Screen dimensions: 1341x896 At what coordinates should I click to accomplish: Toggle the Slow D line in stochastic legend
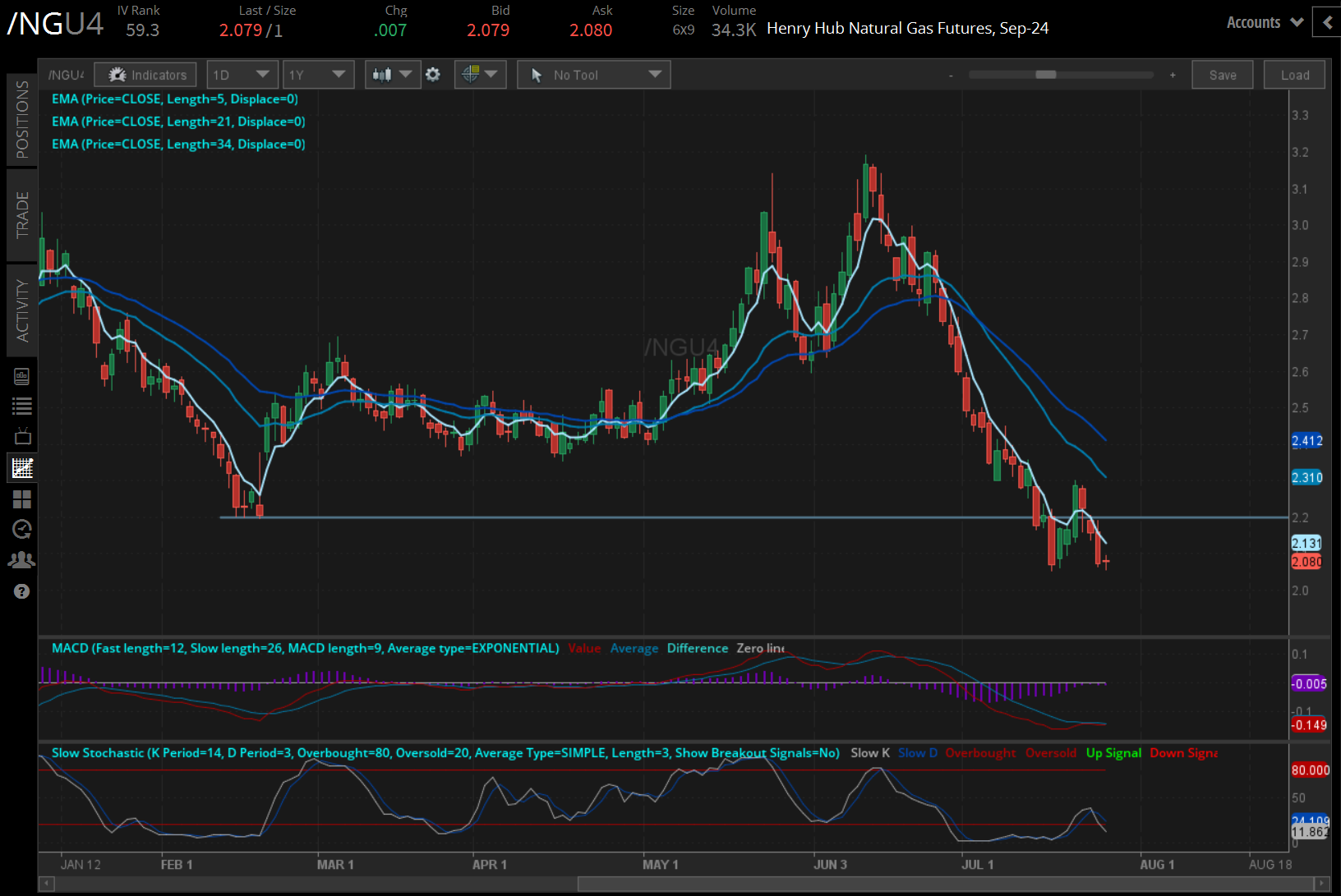[917, 752]
